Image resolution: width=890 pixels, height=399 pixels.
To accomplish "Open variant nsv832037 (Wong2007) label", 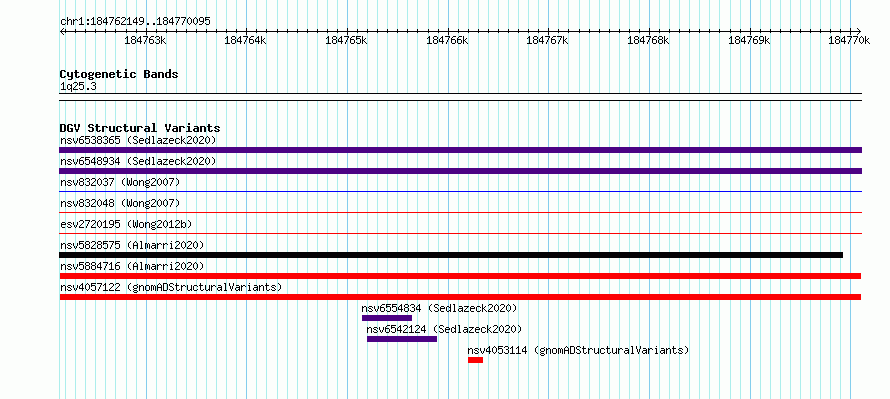I will point(120,182).
